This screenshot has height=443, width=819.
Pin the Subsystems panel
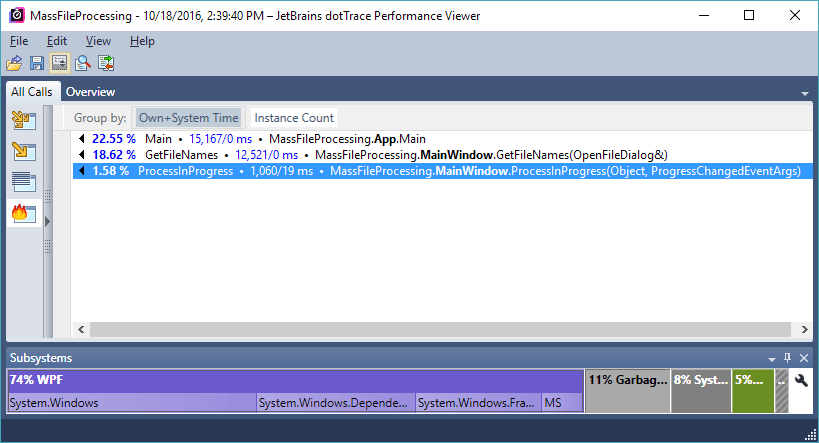[787, 358]
